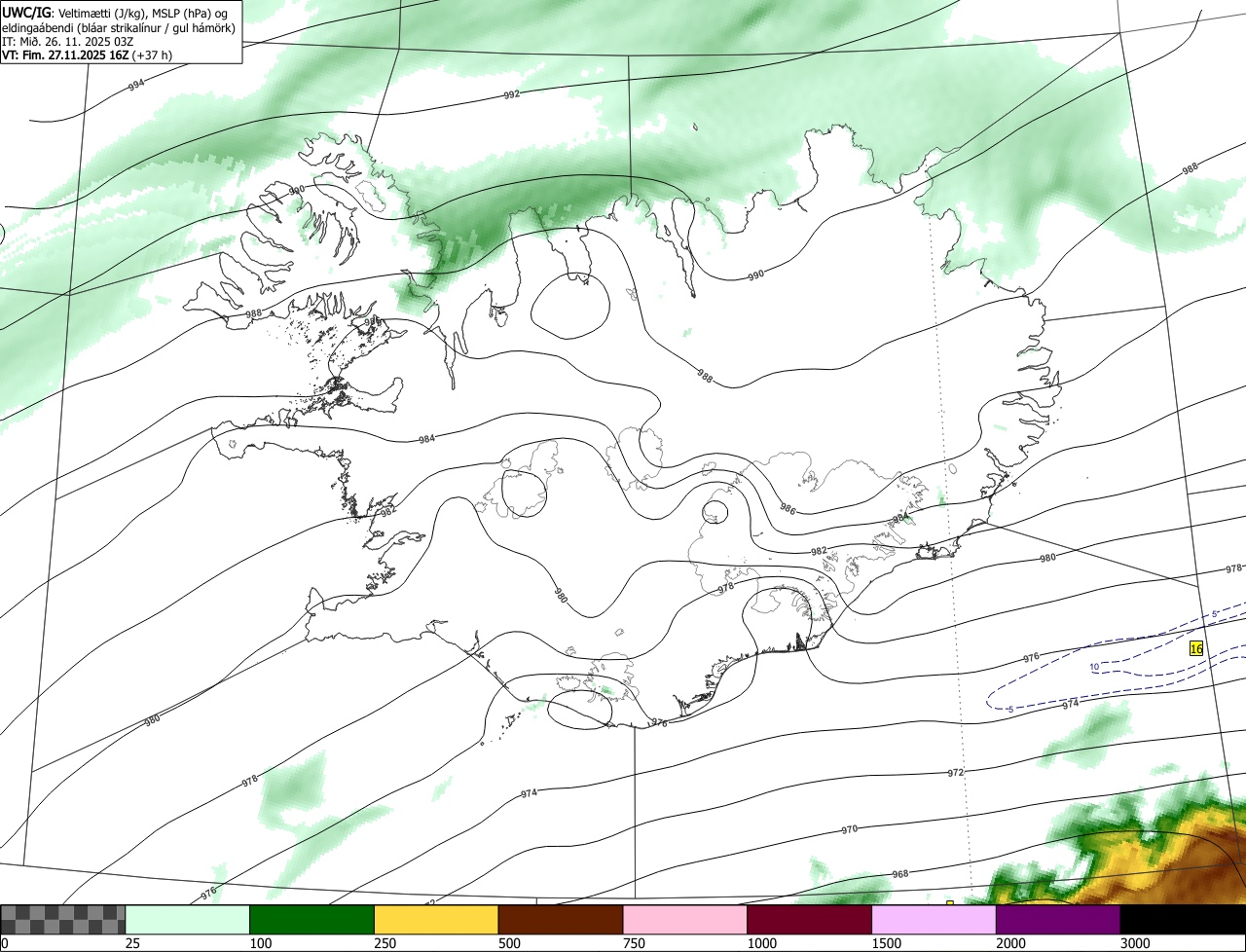Image resolution: width=1246 pixels, height=952 pixels.
Task: Click the legend tick label 2000
Action: point(1011,943)
